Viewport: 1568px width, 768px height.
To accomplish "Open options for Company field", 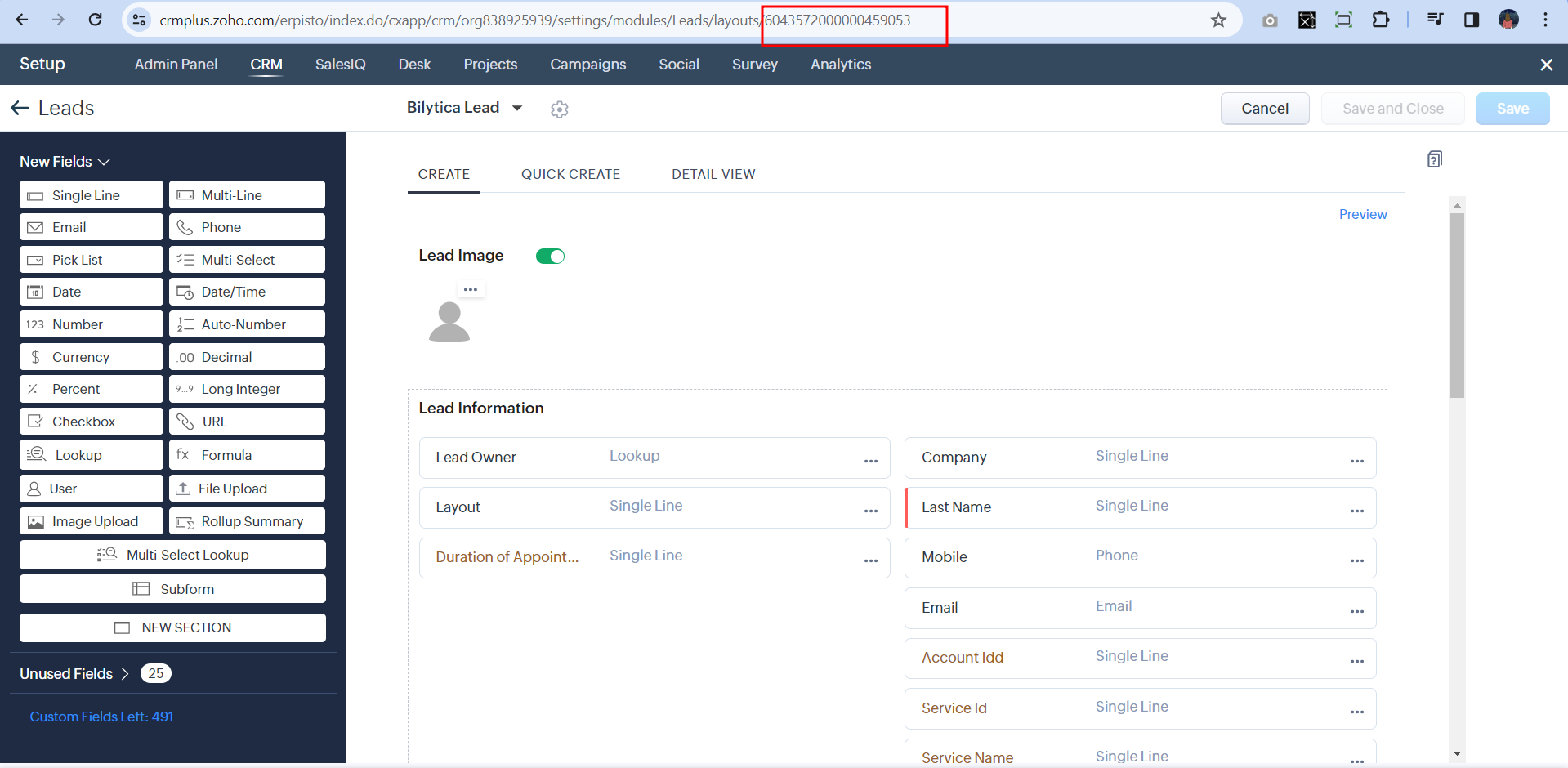I will tap(1357, 461).
